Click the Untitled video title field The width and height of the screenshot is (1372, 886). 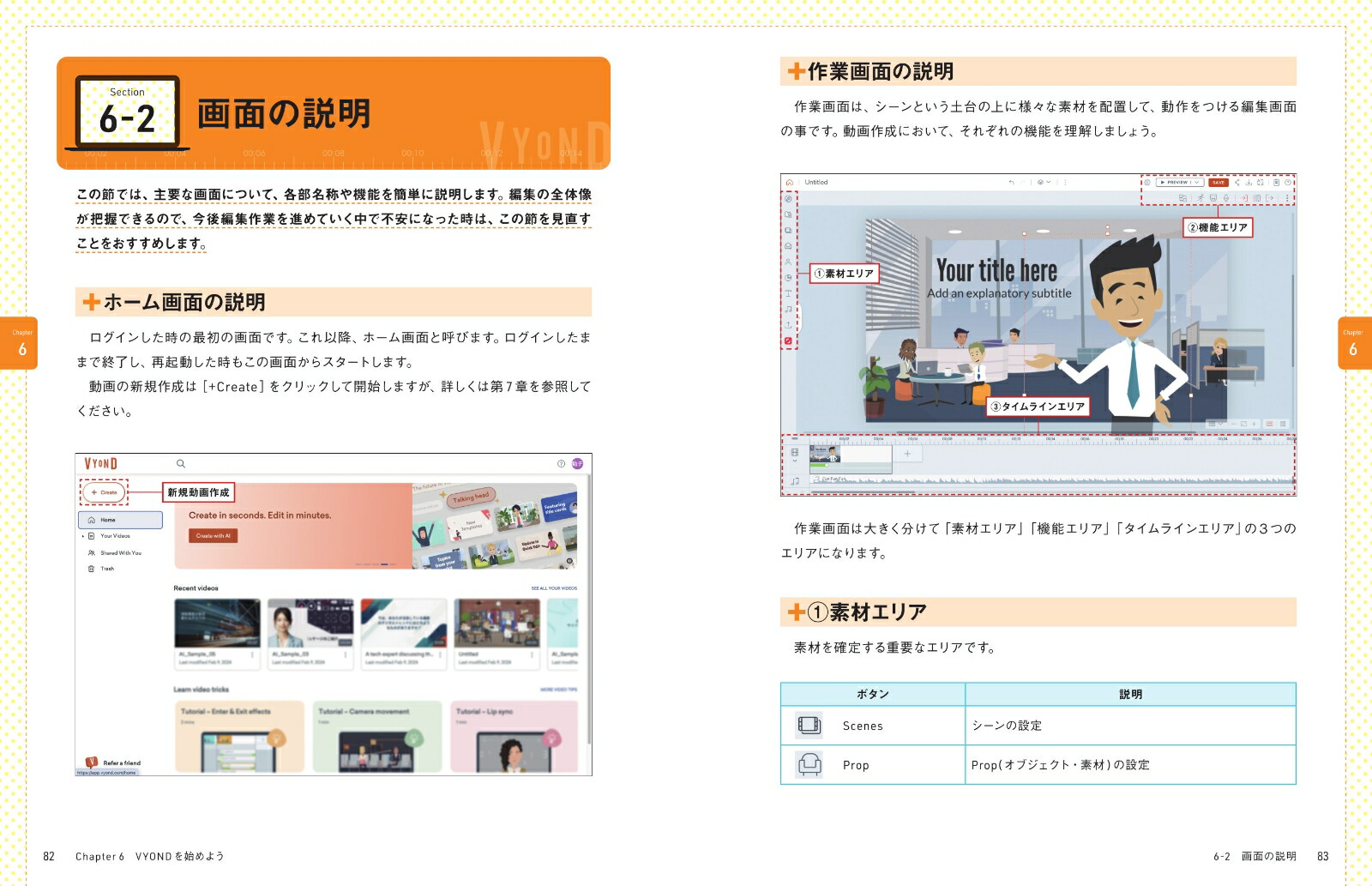[x=816, y=182]
